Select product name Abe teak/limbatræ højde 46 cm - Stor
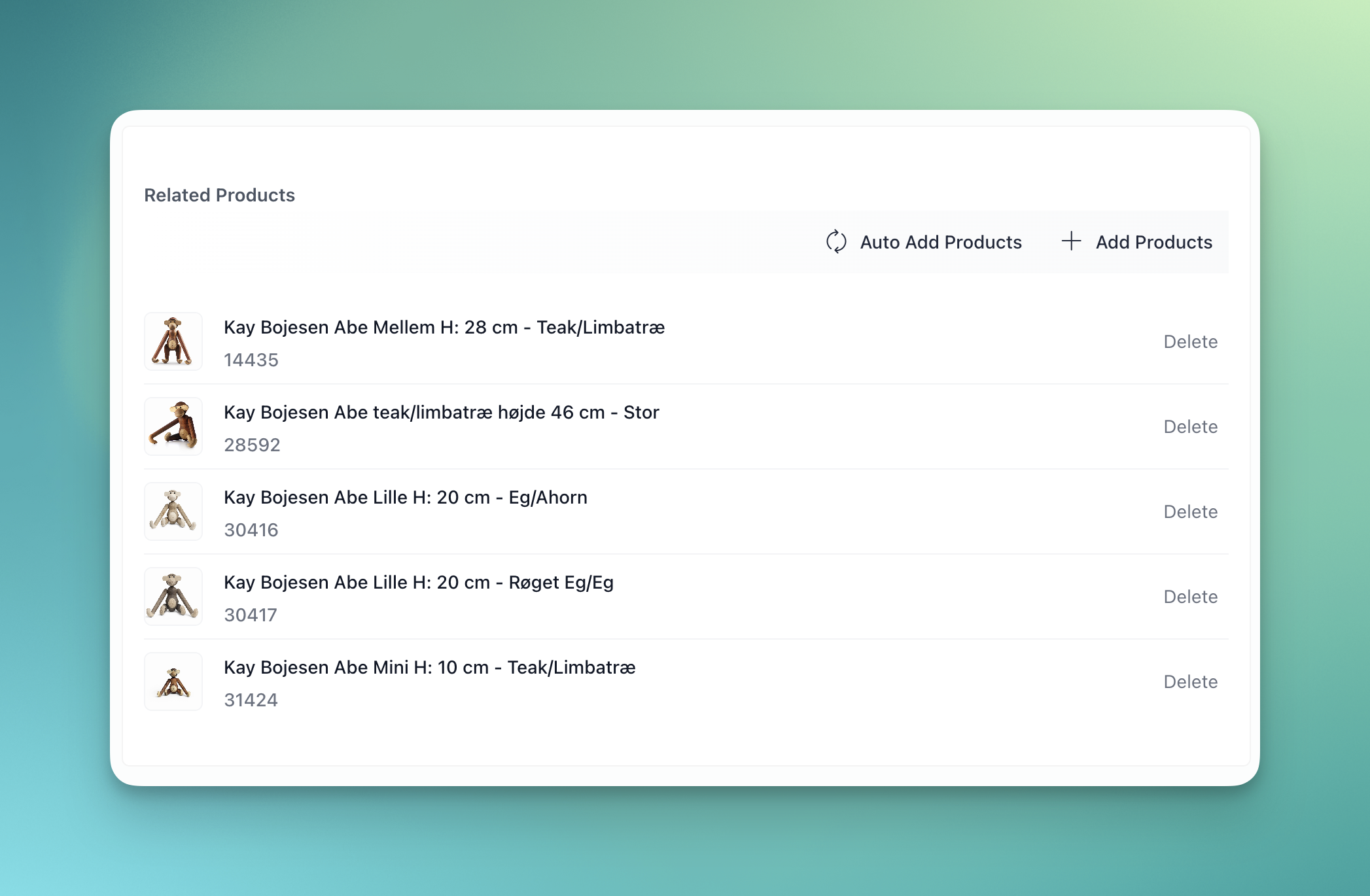This screenshot has width=1370, height=896. 442,412
